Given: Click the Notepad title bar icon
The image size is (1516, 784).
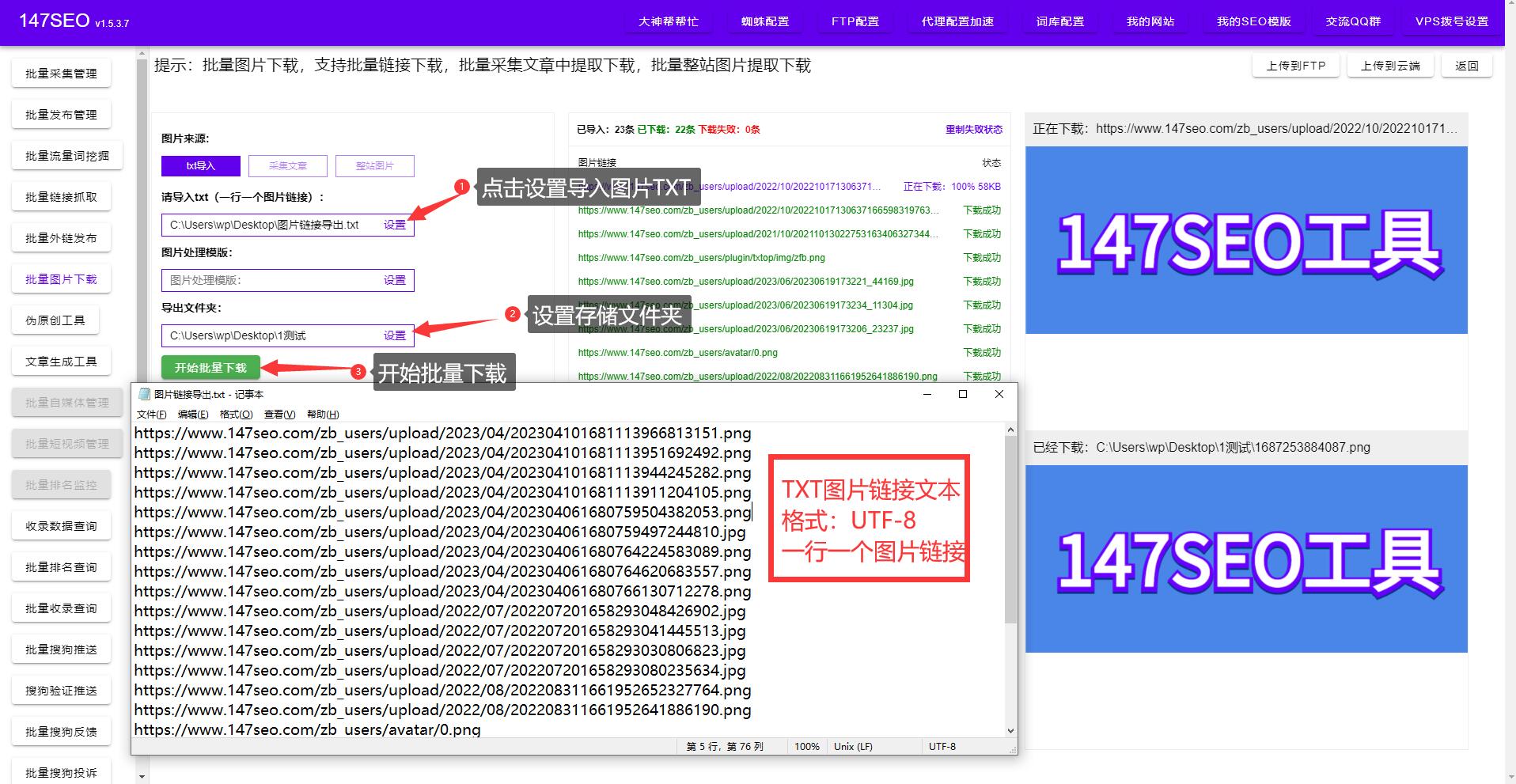Looking at the screenshot, I should point(144,394).
